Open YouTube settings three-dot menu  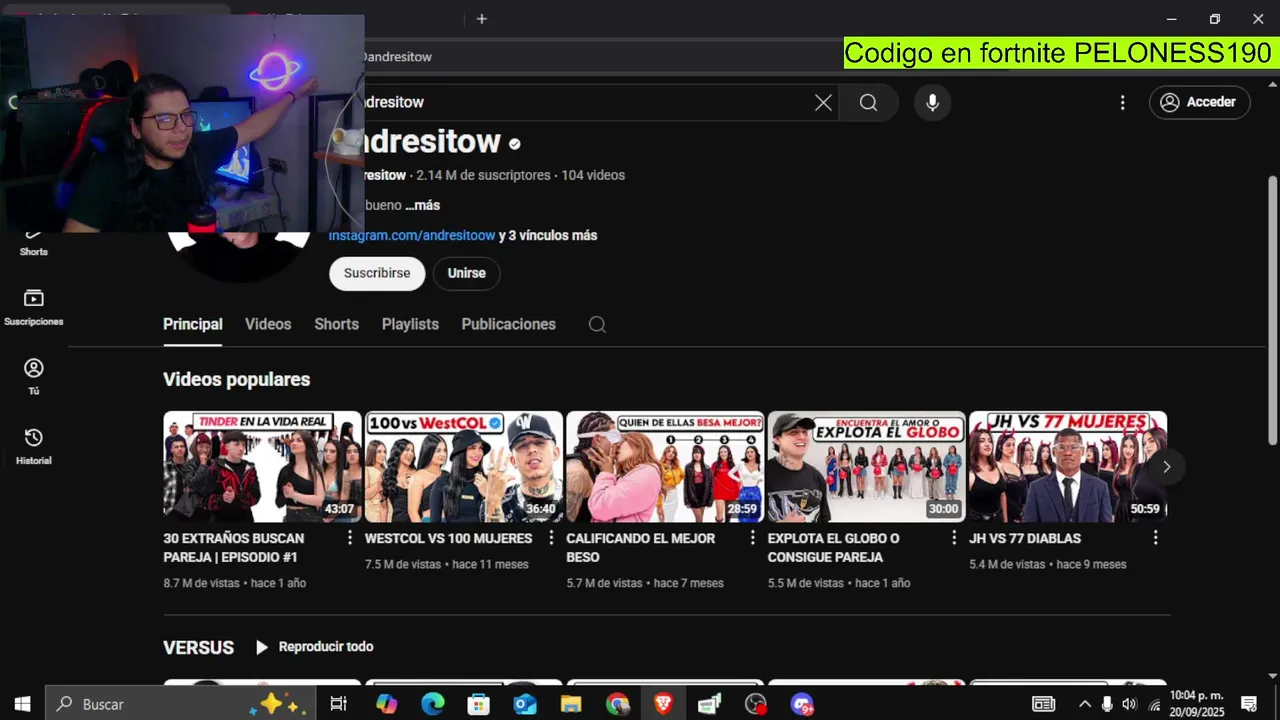coord(1122,102)
